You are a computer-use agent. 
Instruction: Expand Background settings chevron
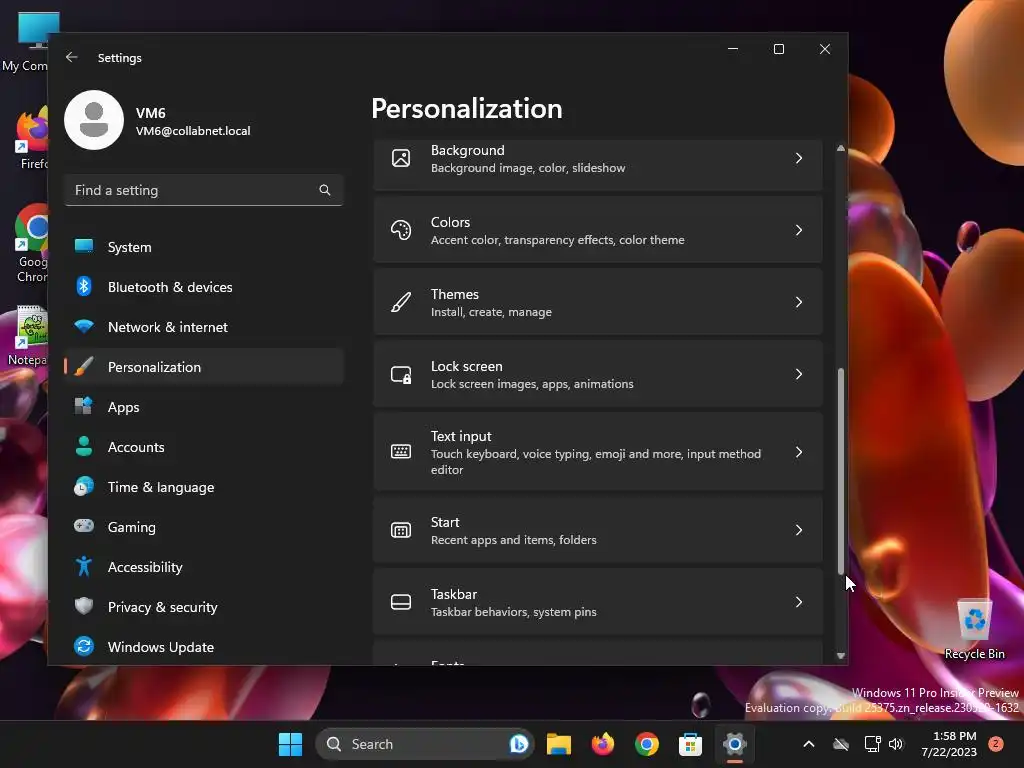point(799,158)
